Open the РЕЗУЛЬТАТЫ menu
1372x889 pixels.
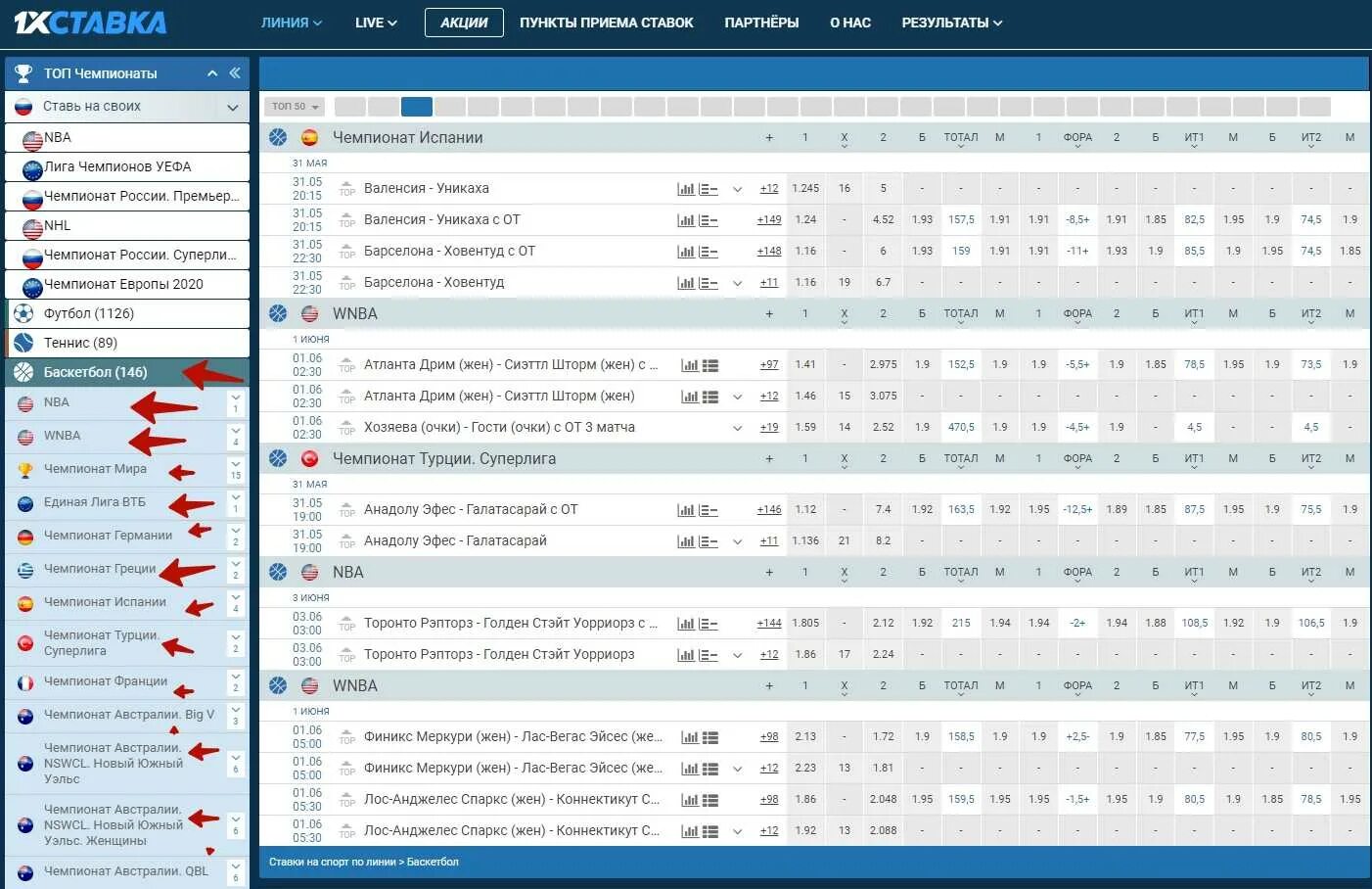951,23
